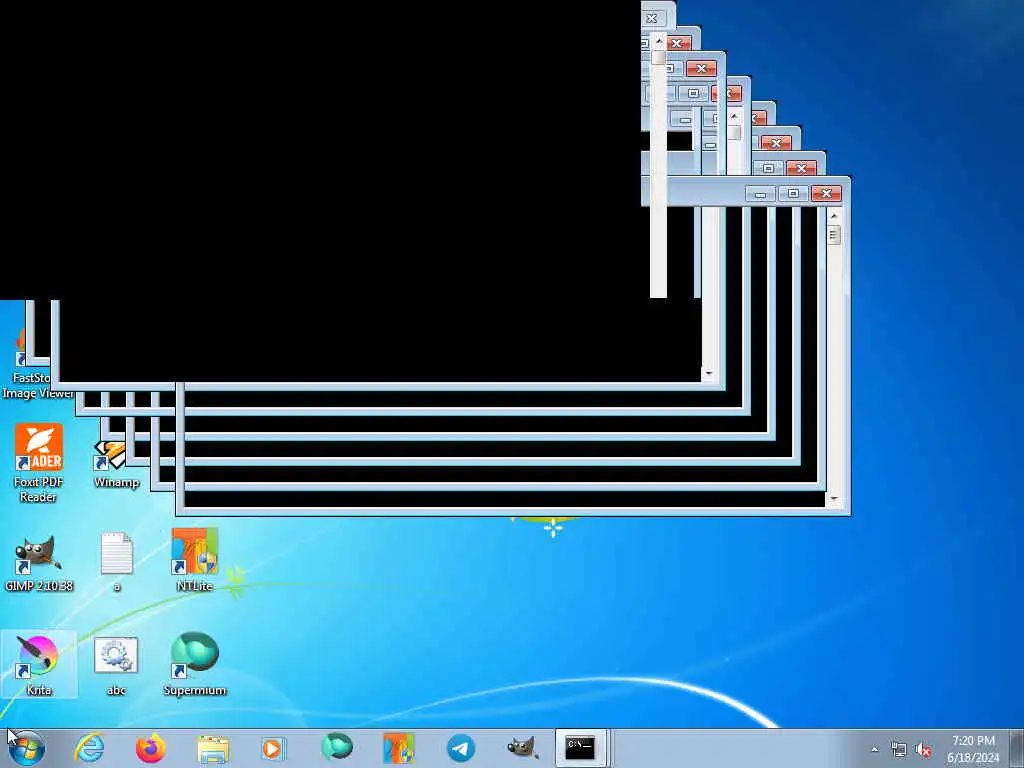
Task: Launch Windows Media Player from the taskbar
Action: [273, 748]
